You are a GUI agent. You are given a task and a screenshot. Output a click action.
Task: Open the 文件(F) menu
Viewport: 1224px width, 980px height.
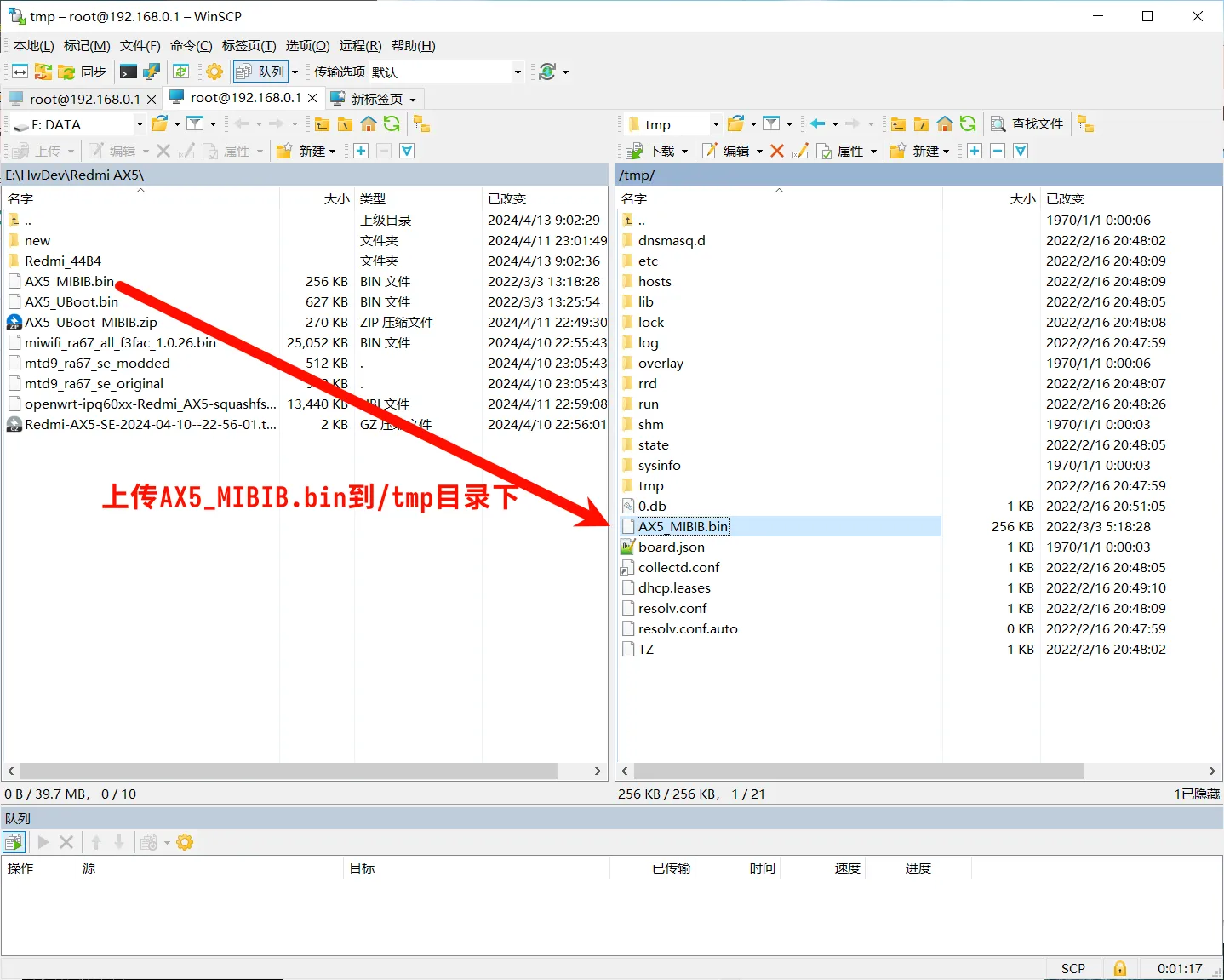click(140, 46)
